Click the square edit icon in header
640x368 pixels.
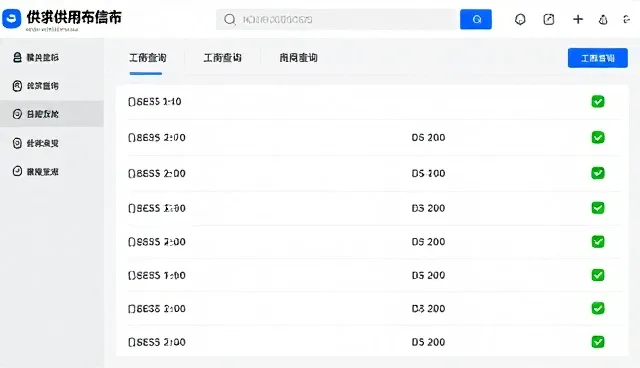549,19
